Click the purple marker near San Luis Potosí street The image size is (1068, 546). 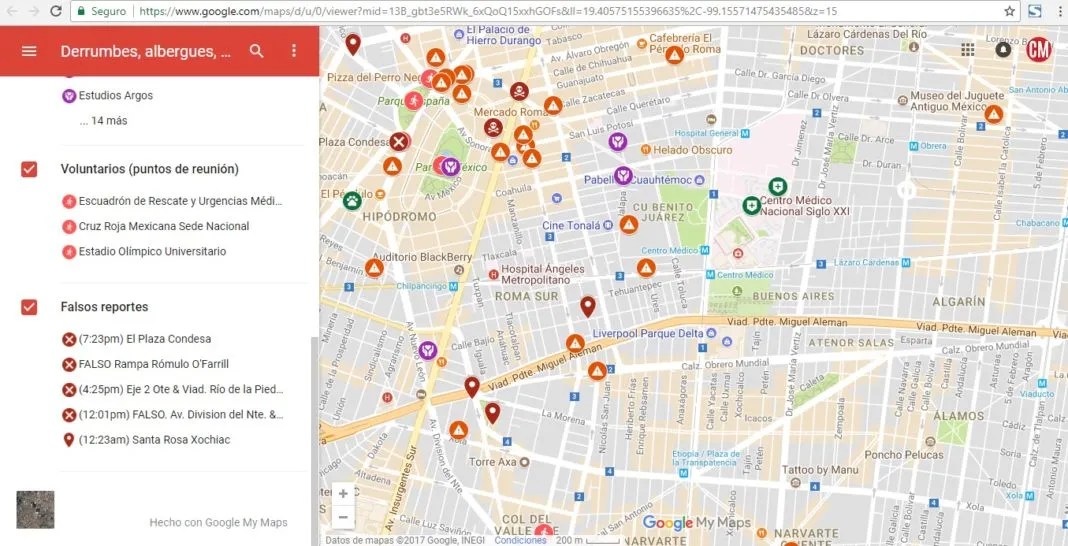pyautogui.click(x=618, y=142)
